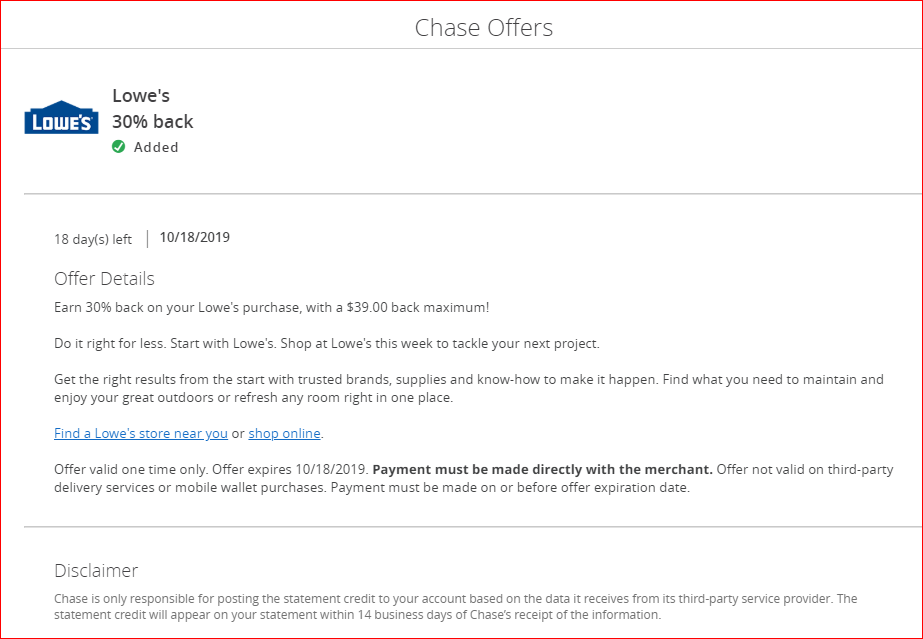Click the Do it right for less sentence
Image resolution: width=923 pixels, height=639 pixels.
(110, 344)
